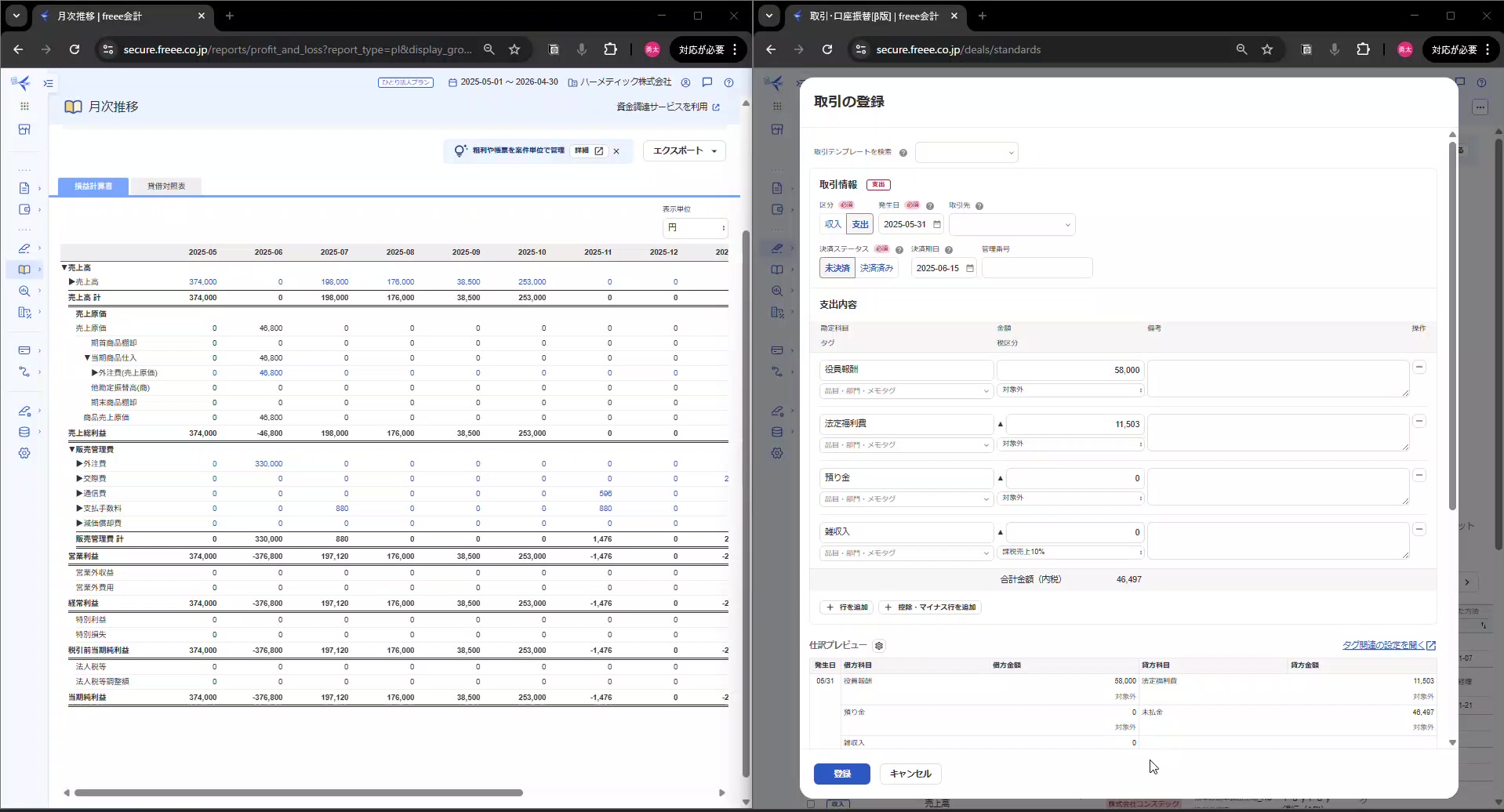Open the エクスポート dropdown menu
The image size is (1504, 812).
click(x=684, y=150)
